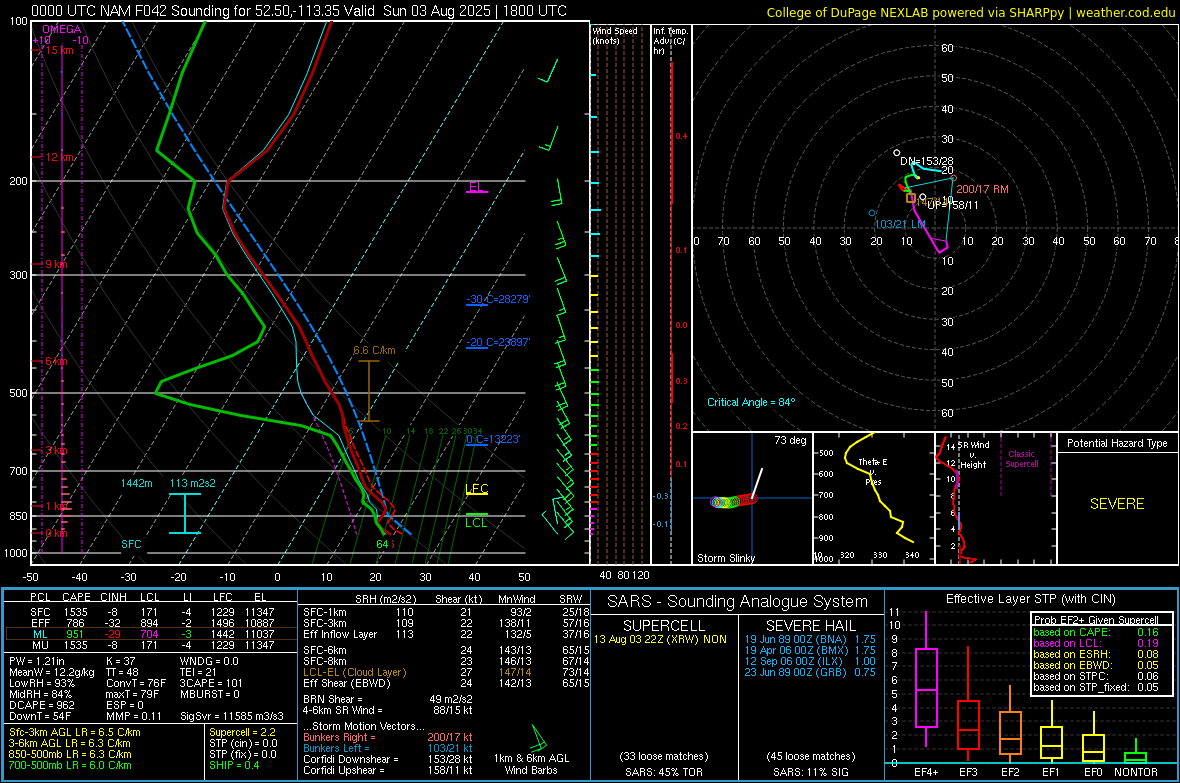Click the Sfc-3km AGL LR = 6.5 C/km line

(75, 732)
